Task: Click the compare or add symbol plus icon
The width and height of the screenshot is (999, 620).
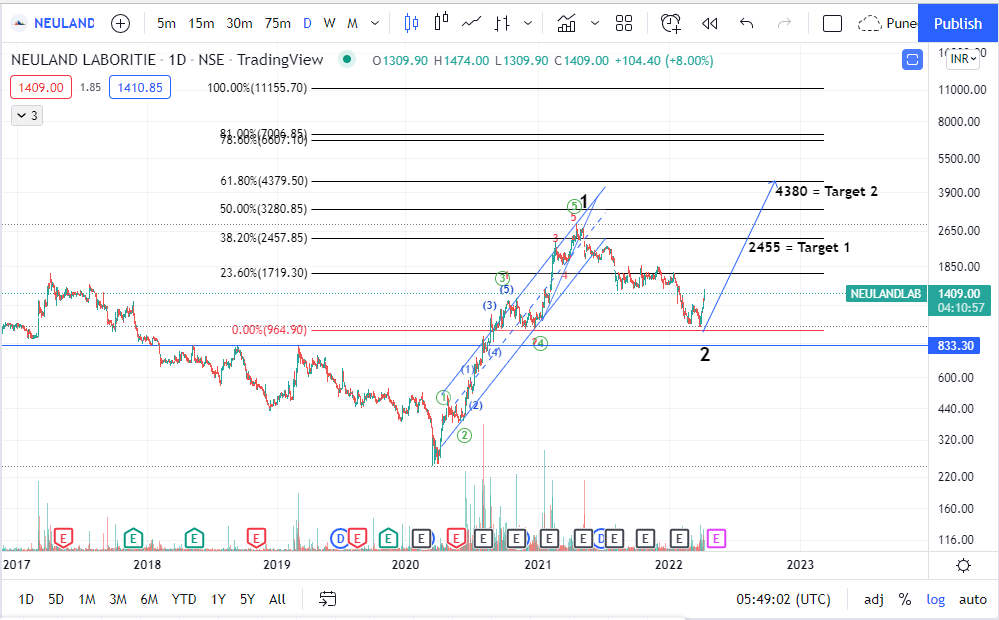Action: [x=120, y=24]
